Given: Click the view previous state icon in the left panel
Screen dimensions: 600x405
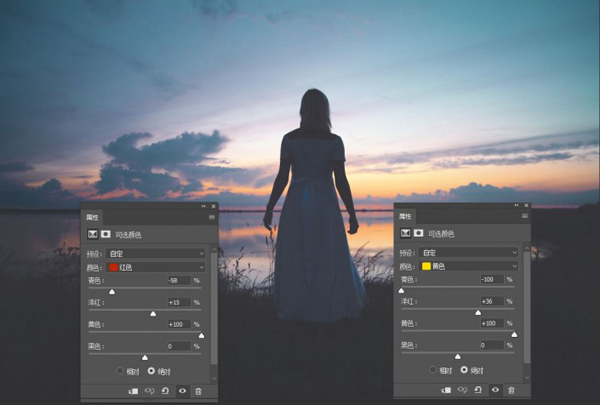Looking at the screenshot, I should [x=149, y=391].
